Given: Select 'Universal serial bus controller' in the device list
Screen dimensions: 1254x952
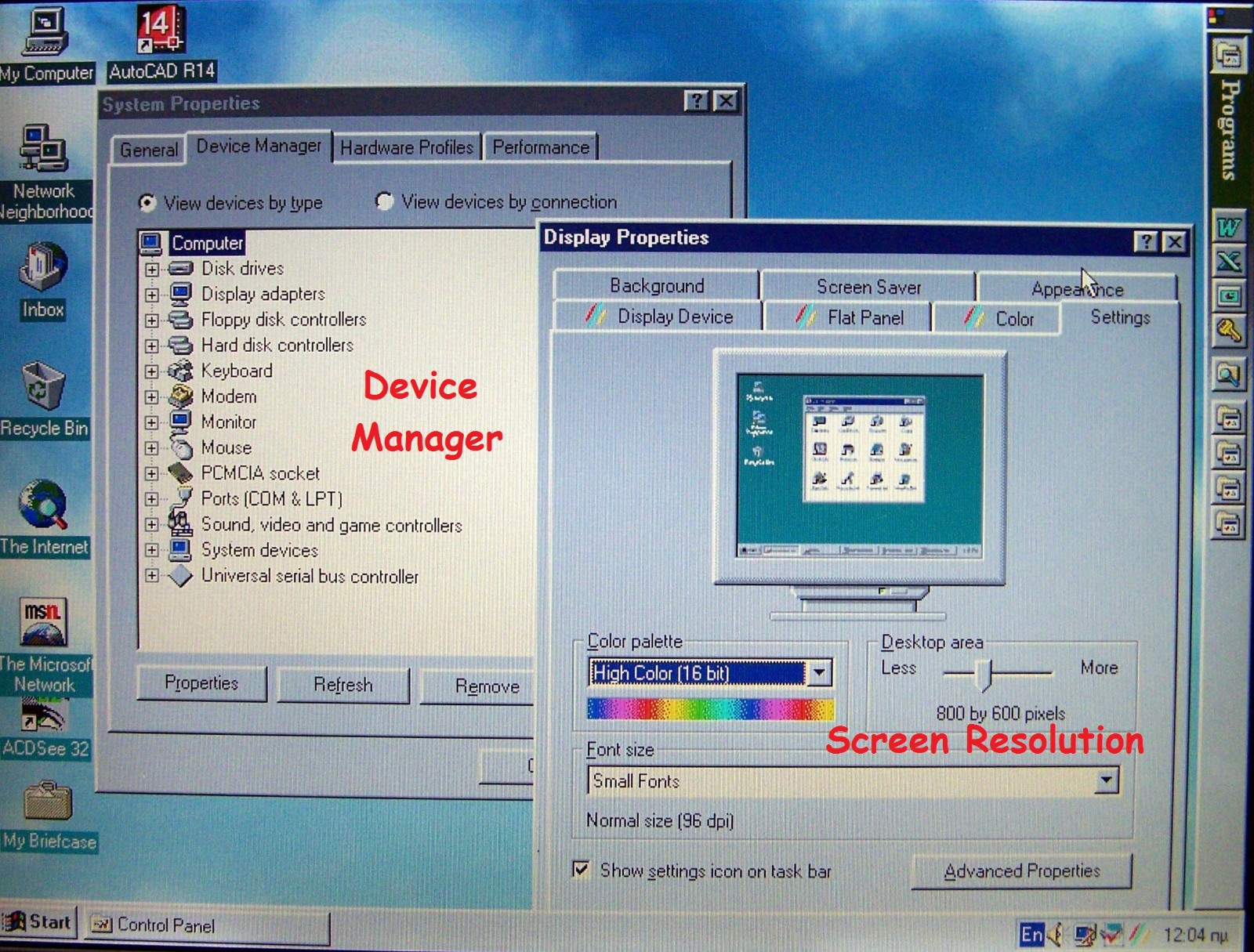Looking at the screenshot, I should [310, 576].
